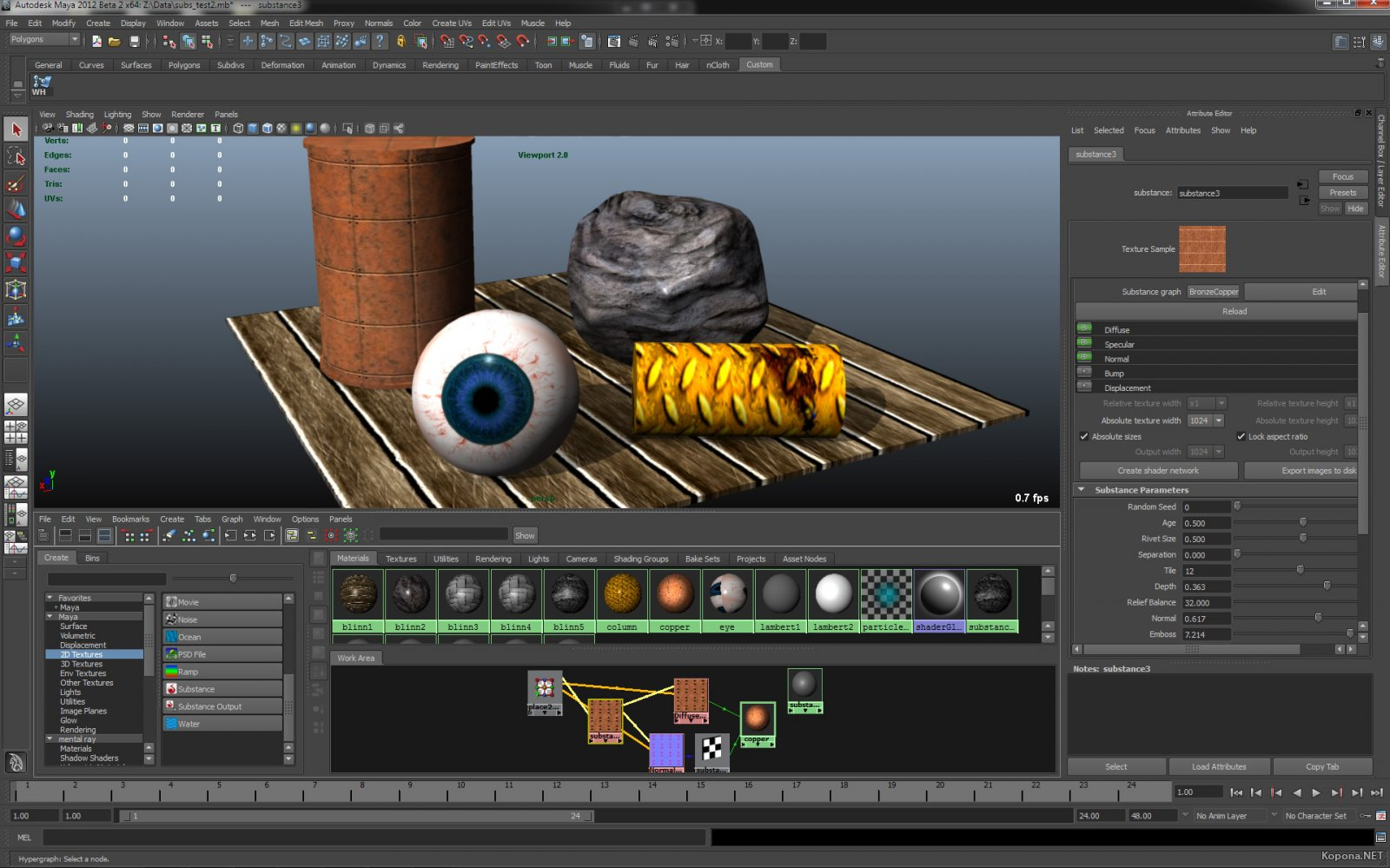Viewport: 1390px width, 868px height.
Task: Toggle the Normal output green button
Action: pyautogui.click(x=1084, y=357)
